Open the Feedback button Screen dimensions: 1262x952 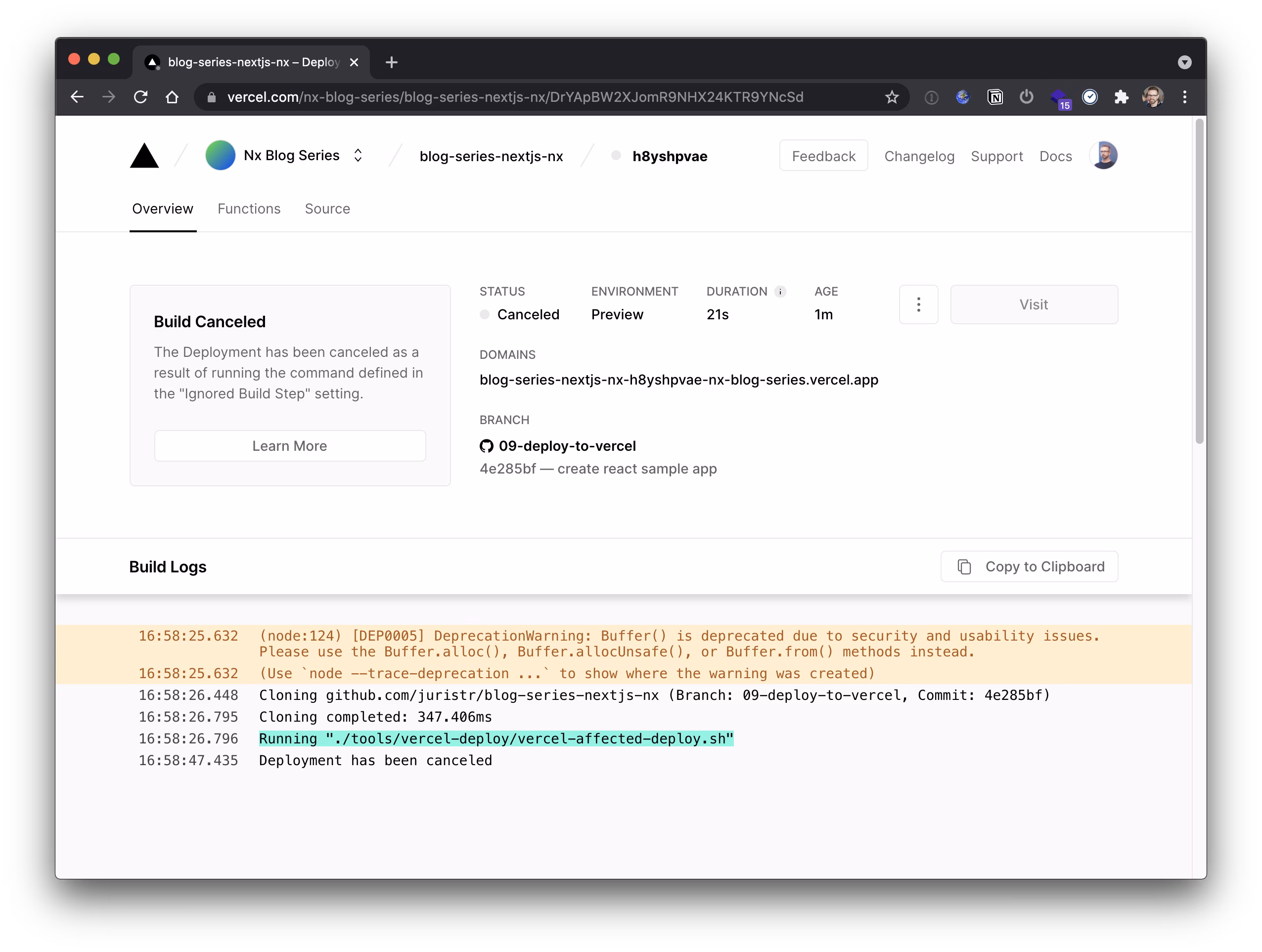[x=823, y=156]
